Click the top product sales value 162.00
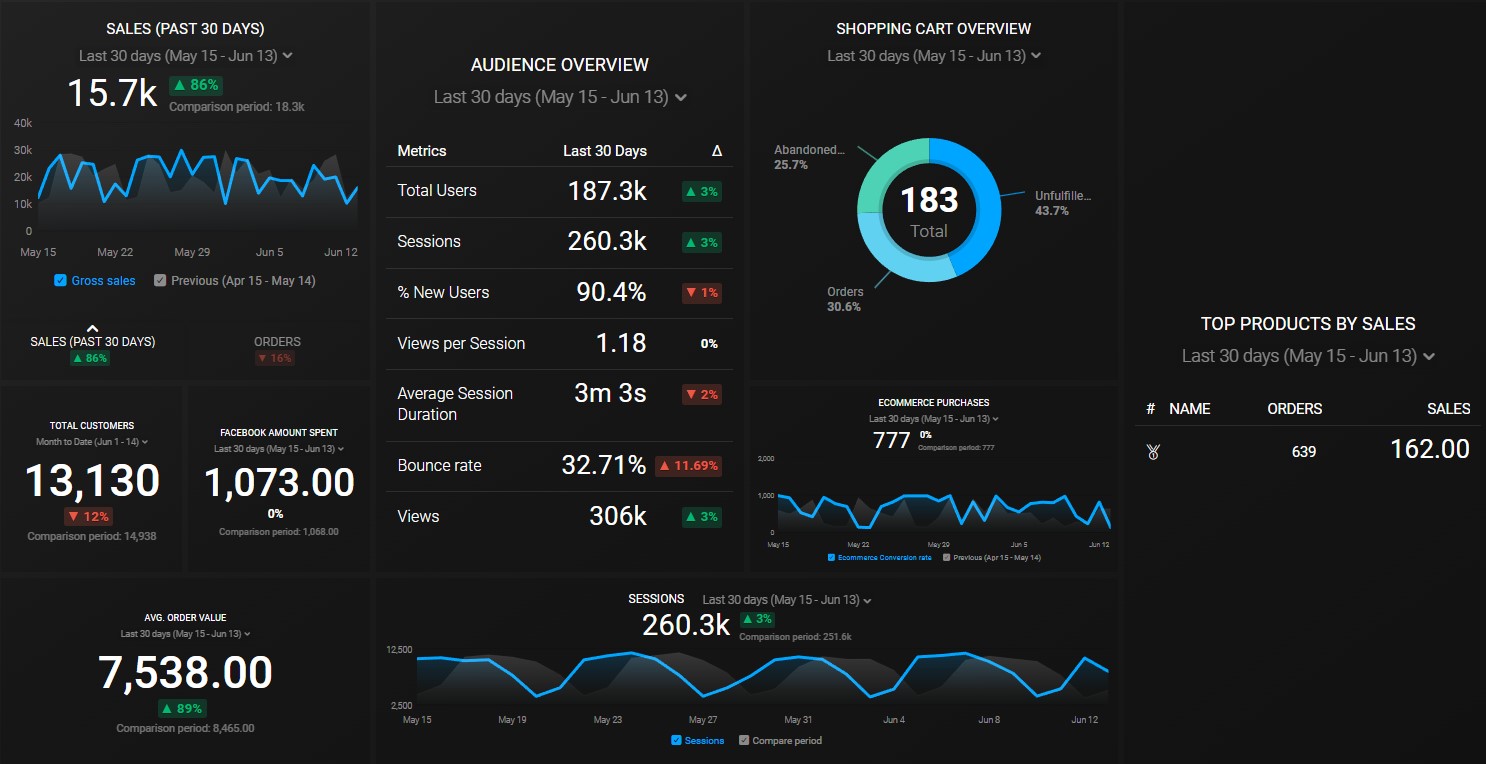This screenshot has height=764, width=1486. click(x=1430, y=450)
